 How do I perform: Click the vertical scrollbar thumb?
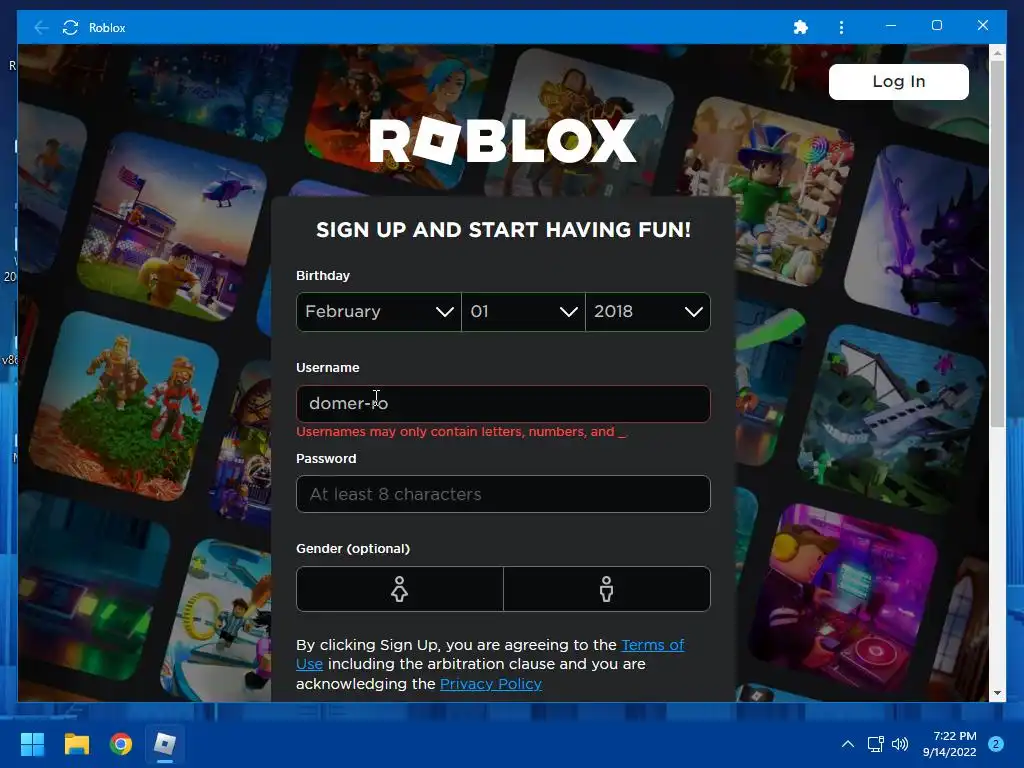tap(997, 244)
